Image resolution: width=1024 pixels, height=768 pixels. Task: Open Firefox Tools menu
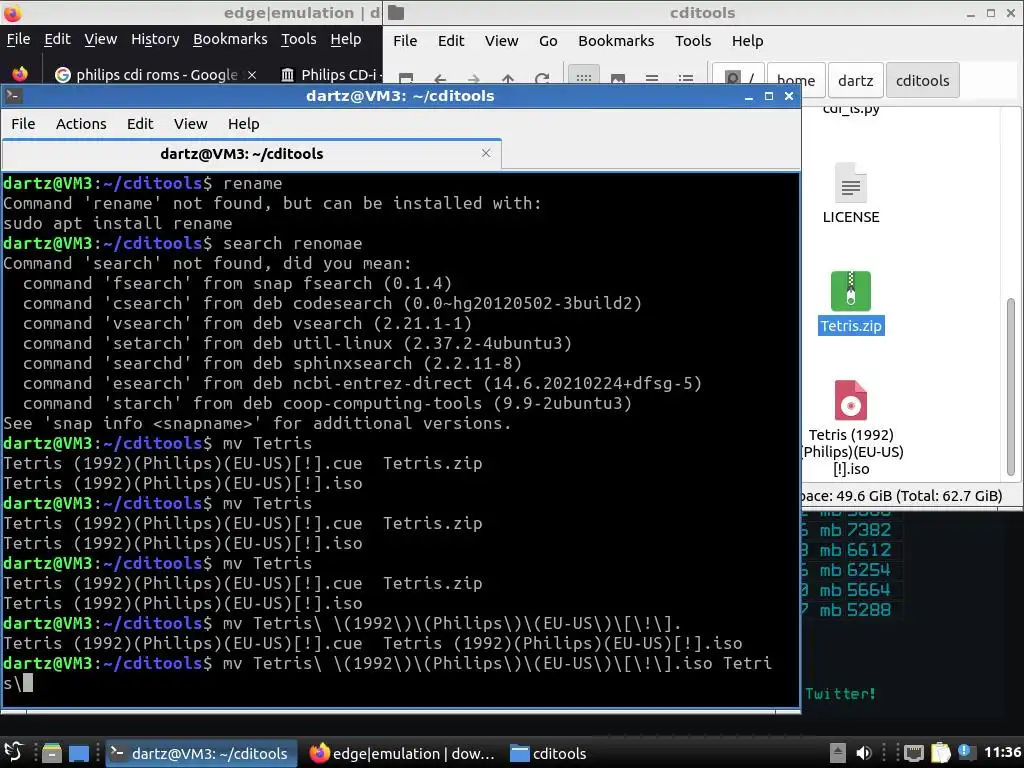click(x=298, y=39)
